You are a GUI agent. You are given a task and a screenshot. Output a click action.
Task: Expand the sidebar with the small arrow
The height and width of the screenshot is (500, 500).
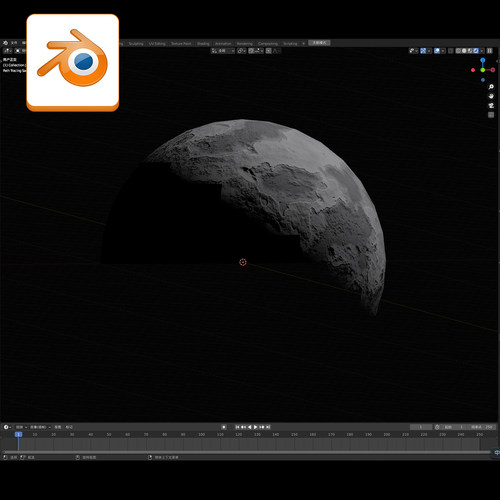click(x=497, y=61)
